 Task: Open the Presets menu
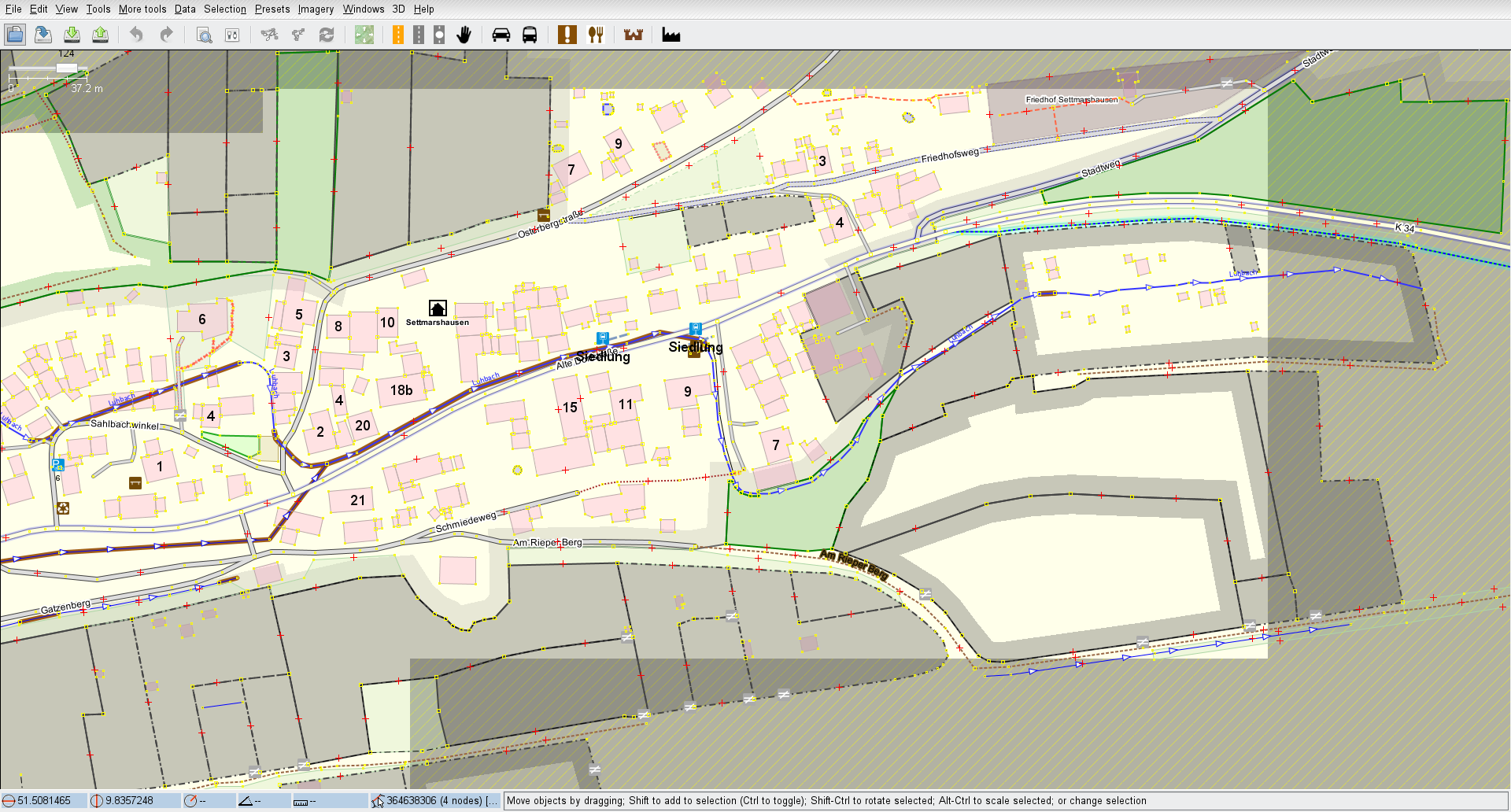point(272,9)
